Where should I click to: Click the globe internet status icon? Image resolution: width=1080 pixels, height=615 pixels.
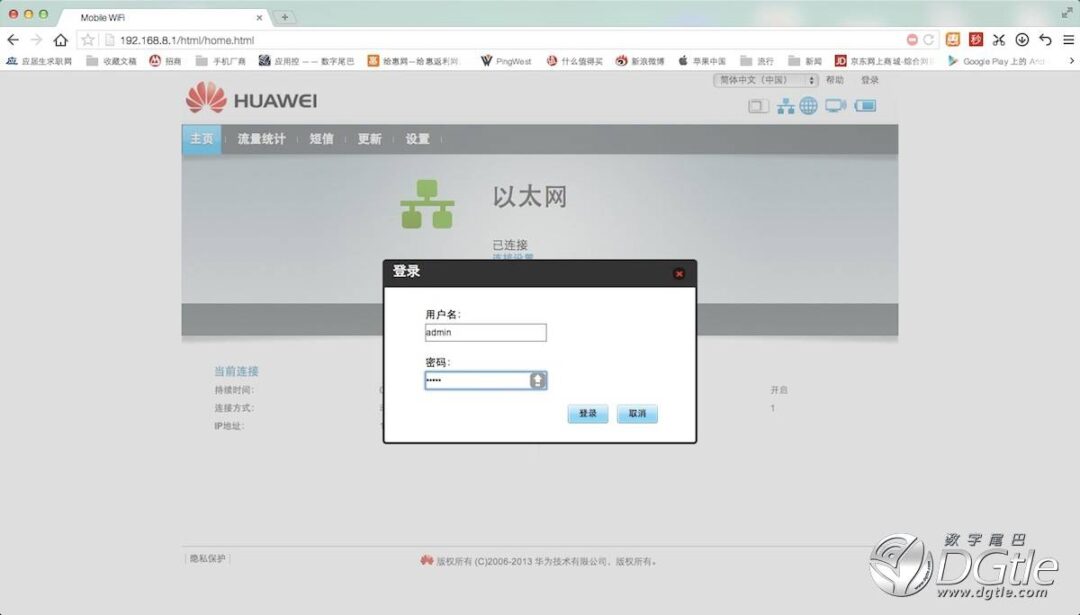pos(809,105)
